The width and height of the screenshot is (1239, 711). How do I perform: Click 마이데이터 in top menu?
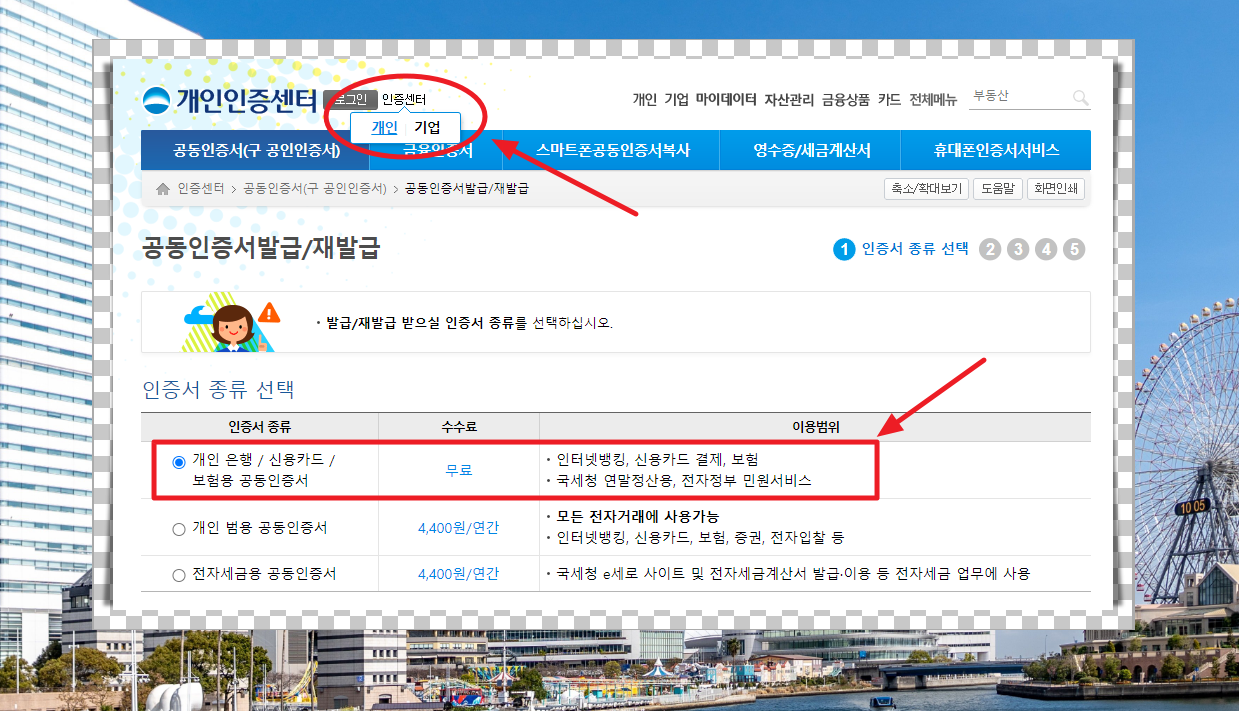click(726, 99)
